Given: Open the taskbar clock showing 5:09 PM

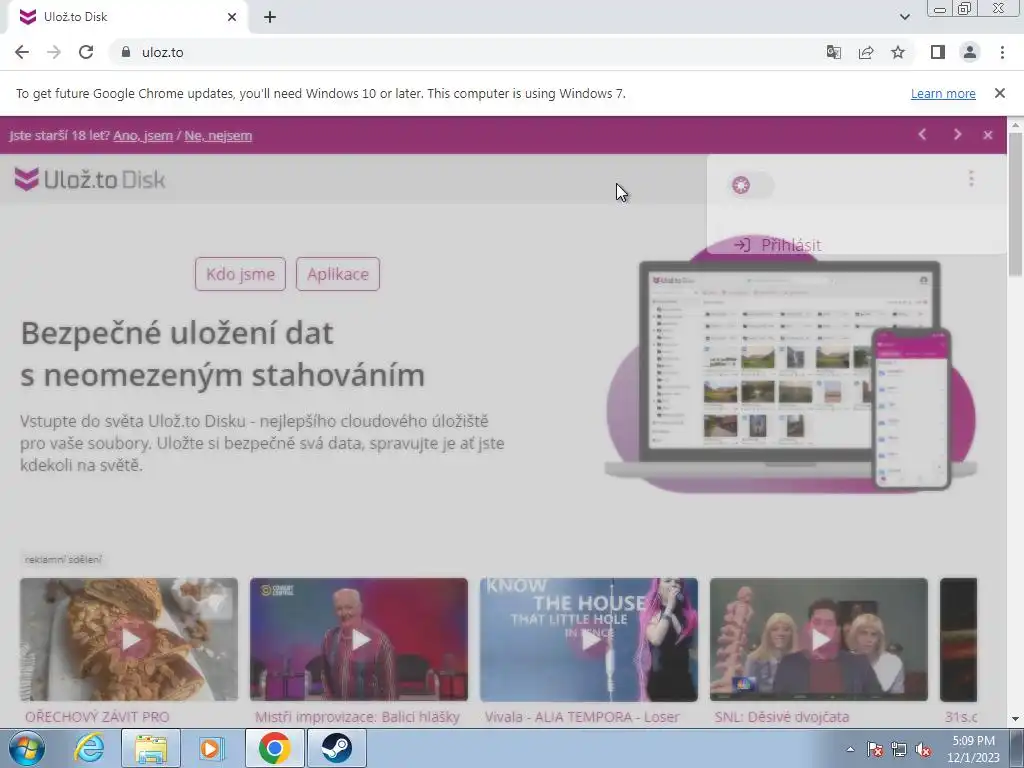Looking at the screenshot, I should pyautogui.click(x=973, y=749).
